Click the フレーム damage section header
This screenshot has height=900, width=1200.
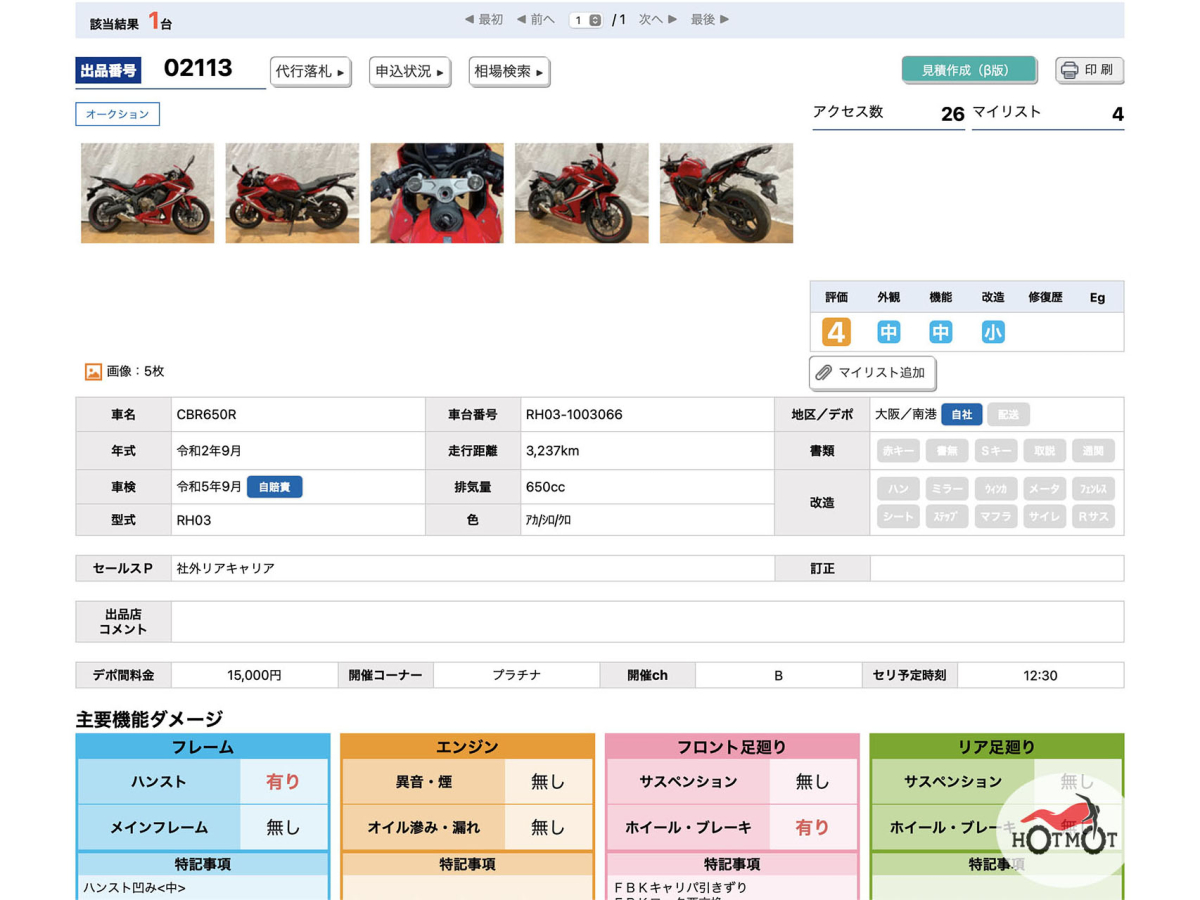tap(202, 746)
